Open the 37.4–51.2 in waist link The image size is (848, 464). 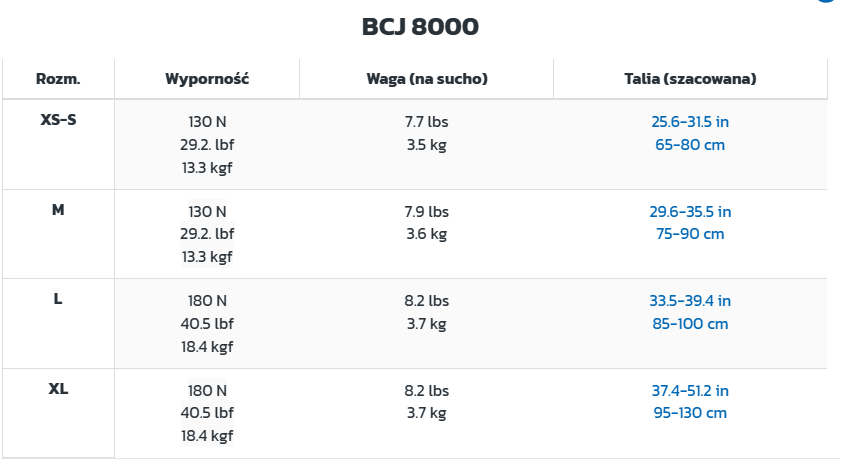[x=690, y=391]
